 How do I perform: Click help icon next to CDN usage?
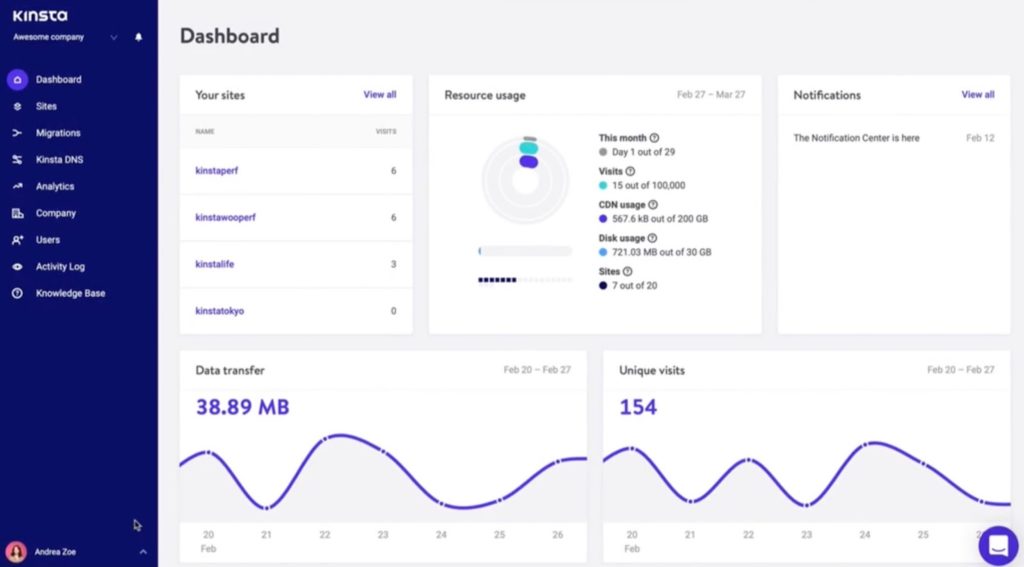652,204
